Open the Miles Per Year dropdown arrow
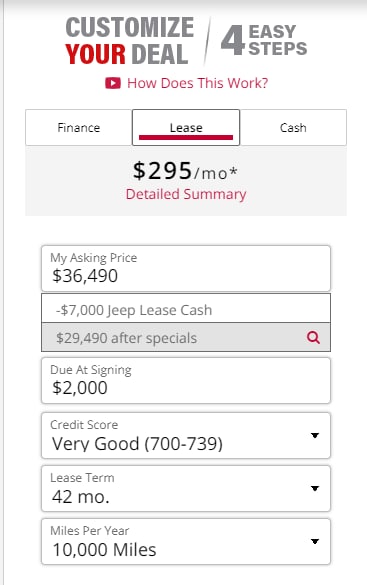Screen dimensions: 367x585 tap(315, 541)
